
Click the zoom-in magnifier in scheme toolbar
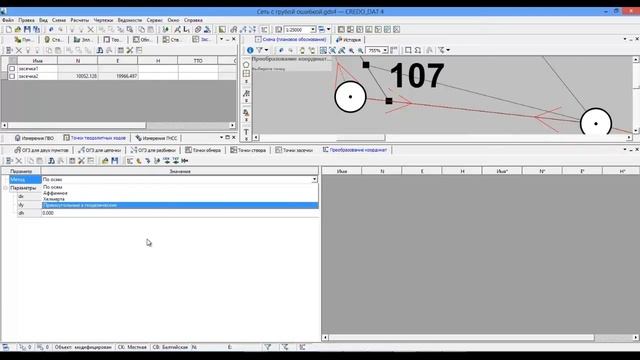coord(351,50)
